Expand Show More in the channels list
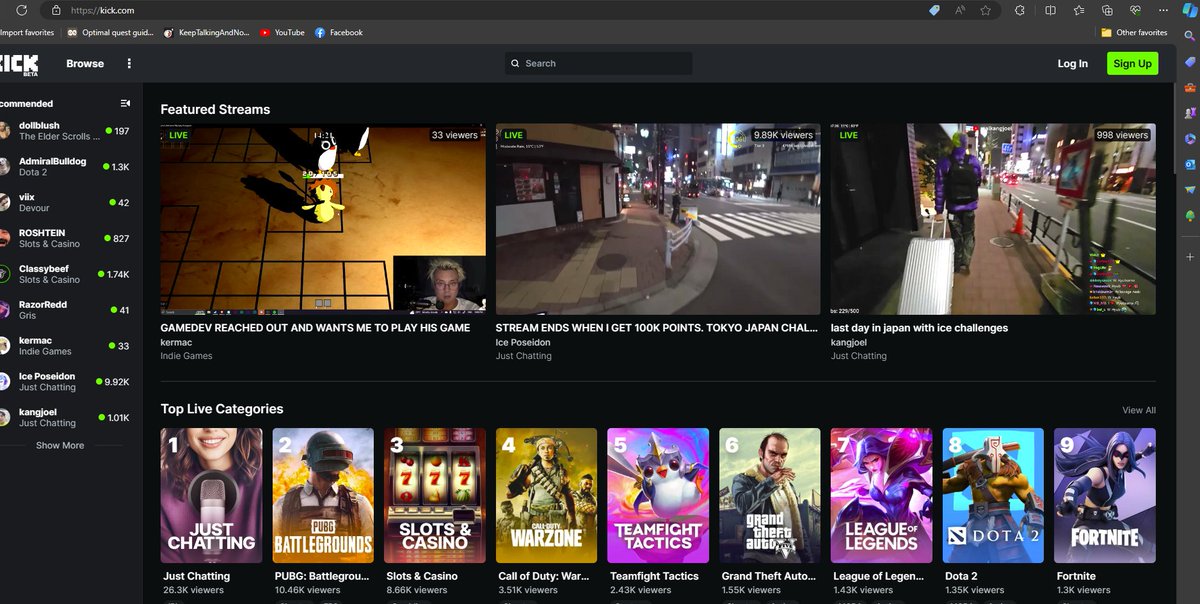 click(60, 445)
